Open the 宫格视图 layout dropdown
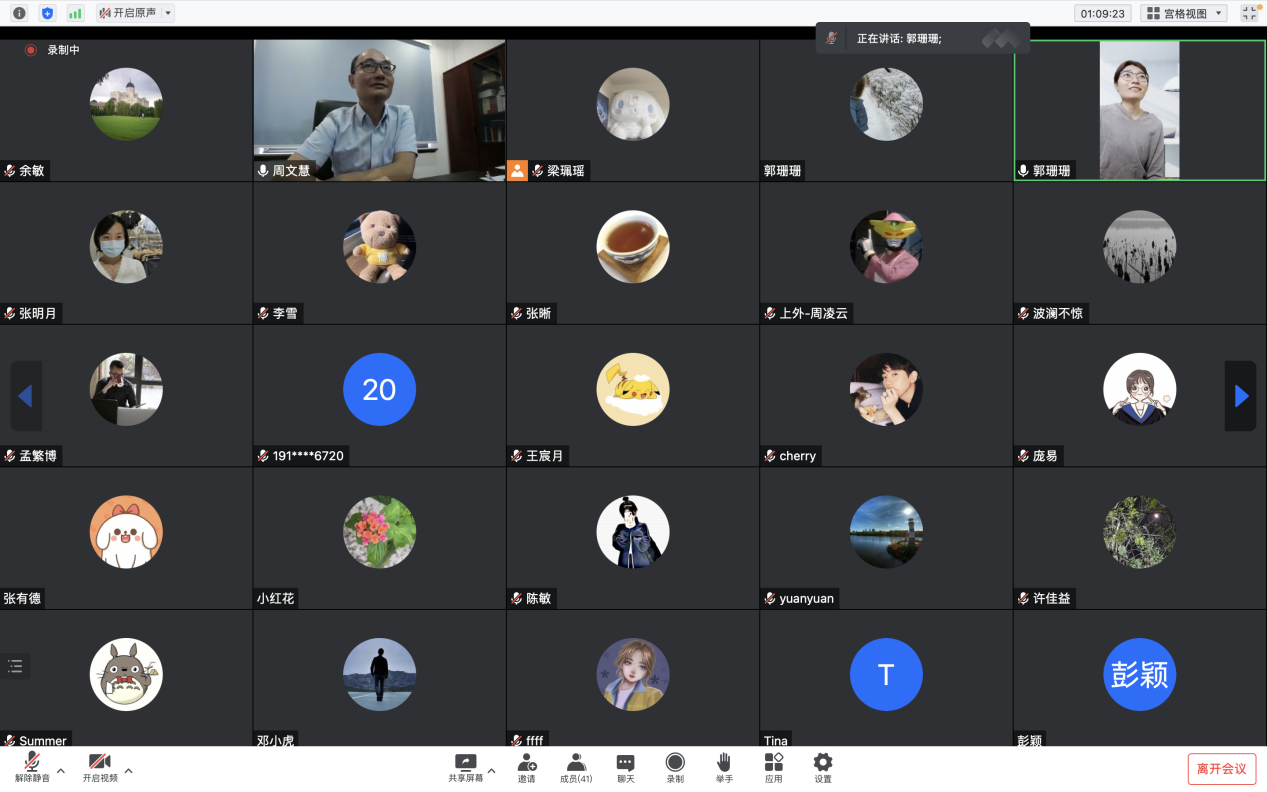The image size is (1267, 792). pos(1184,13)
